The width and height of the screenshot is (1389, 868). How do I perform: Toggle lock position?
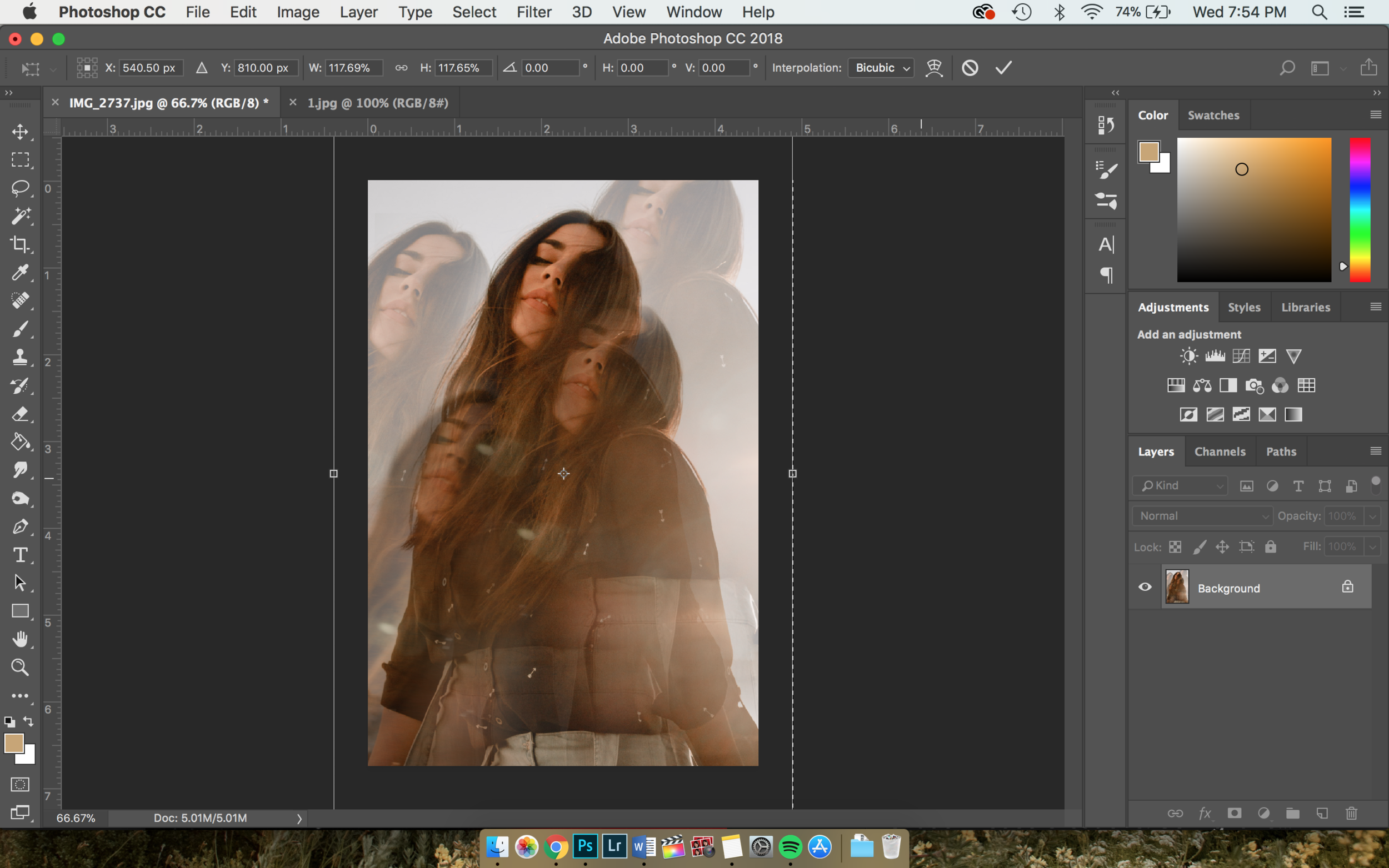1222,546
